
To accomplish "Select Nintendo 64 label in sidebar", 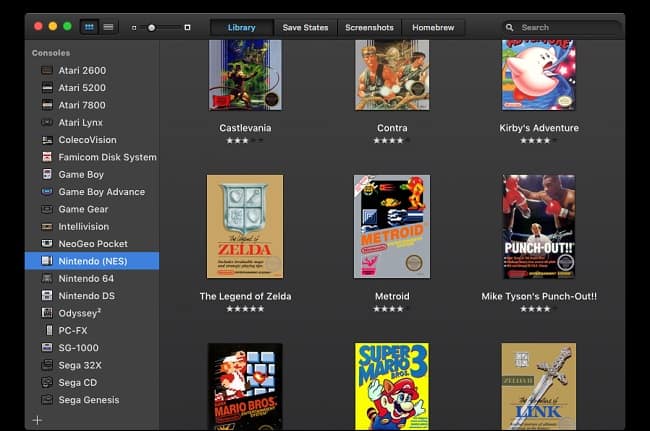I will click(x=86, y=278).
